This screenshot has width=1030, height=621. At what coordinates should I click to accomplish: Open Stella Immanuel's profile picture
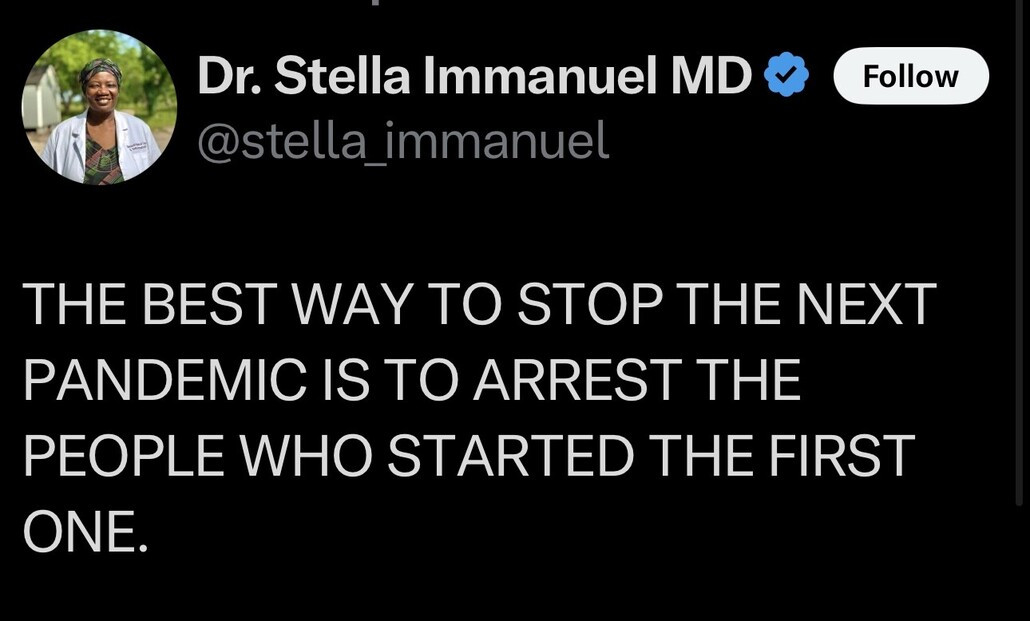click(99, 107)
